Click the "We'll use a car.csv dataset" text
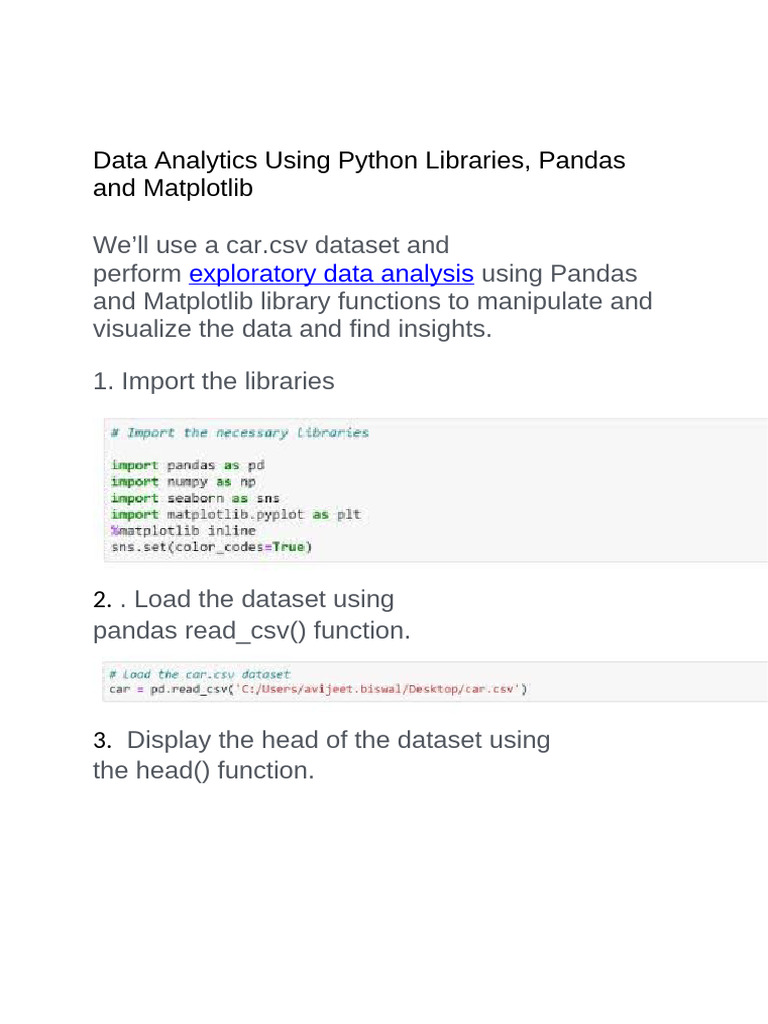768x1024 pixels. click(270, 245)
